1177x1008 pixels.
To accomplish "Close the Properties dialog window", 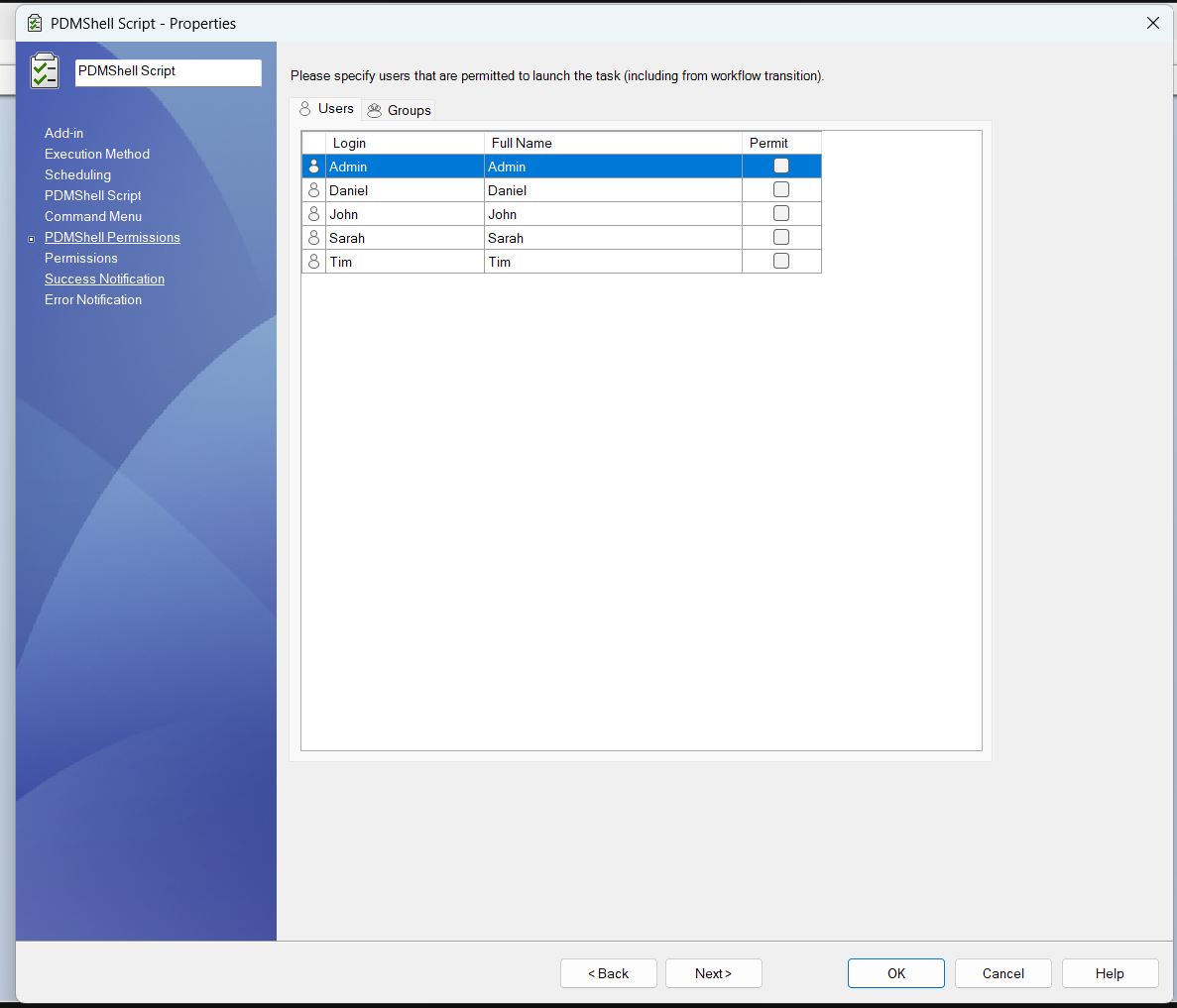I will (x=1153, y=23).
